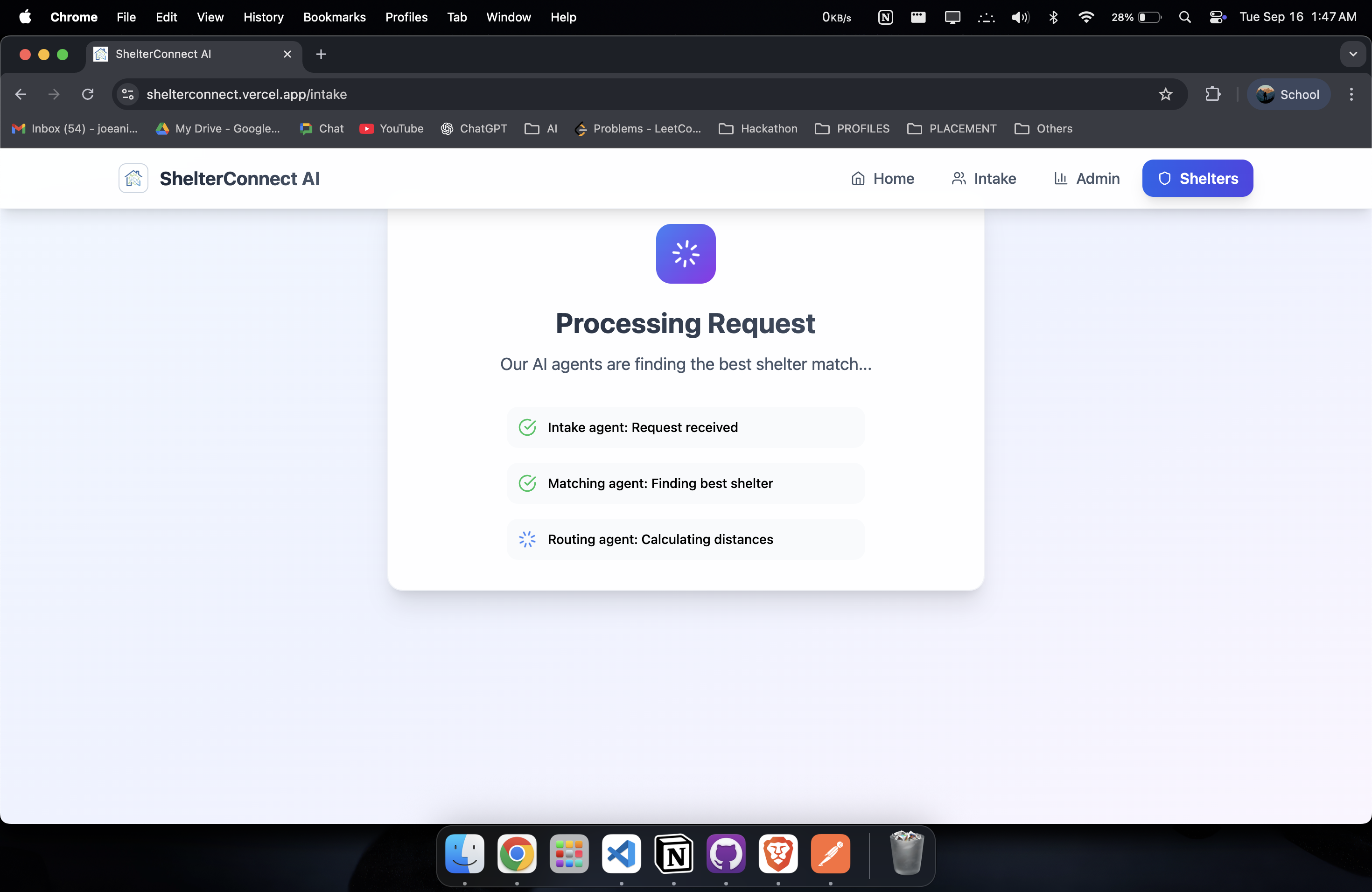Expand the tab search dropdown chevron

[1352, 54]
